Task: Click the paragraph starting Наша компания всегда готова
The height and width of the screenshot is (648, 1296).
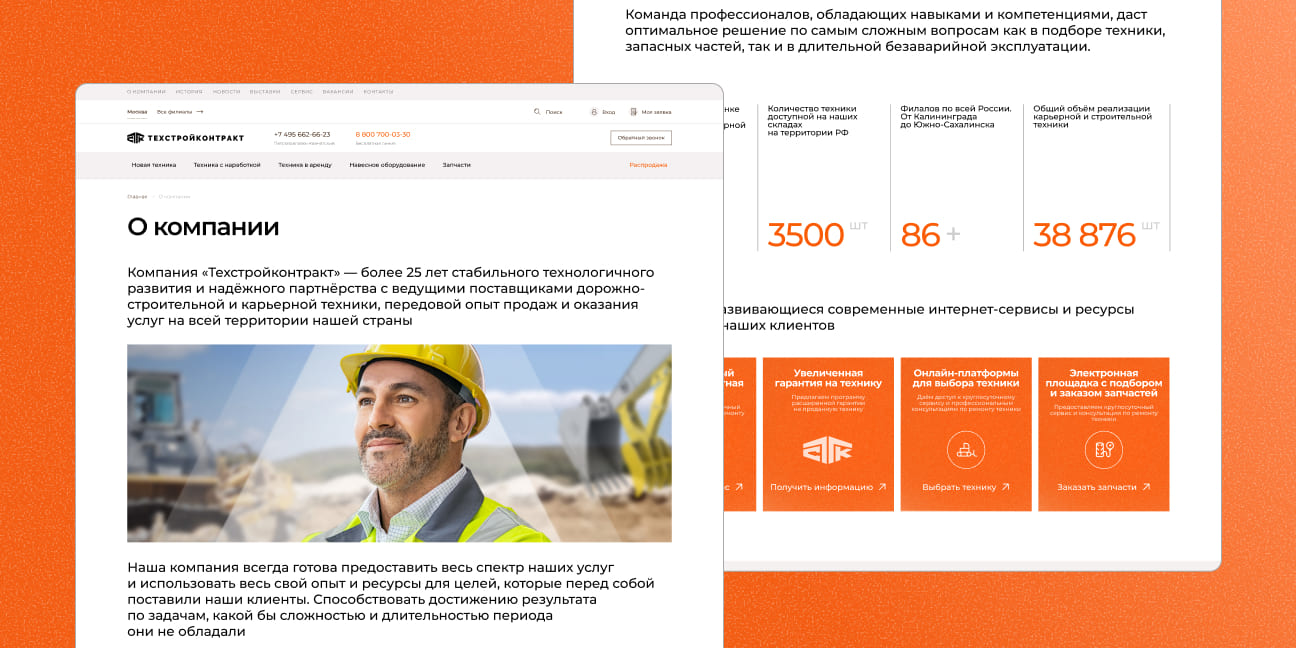Action: coord(391,599)
